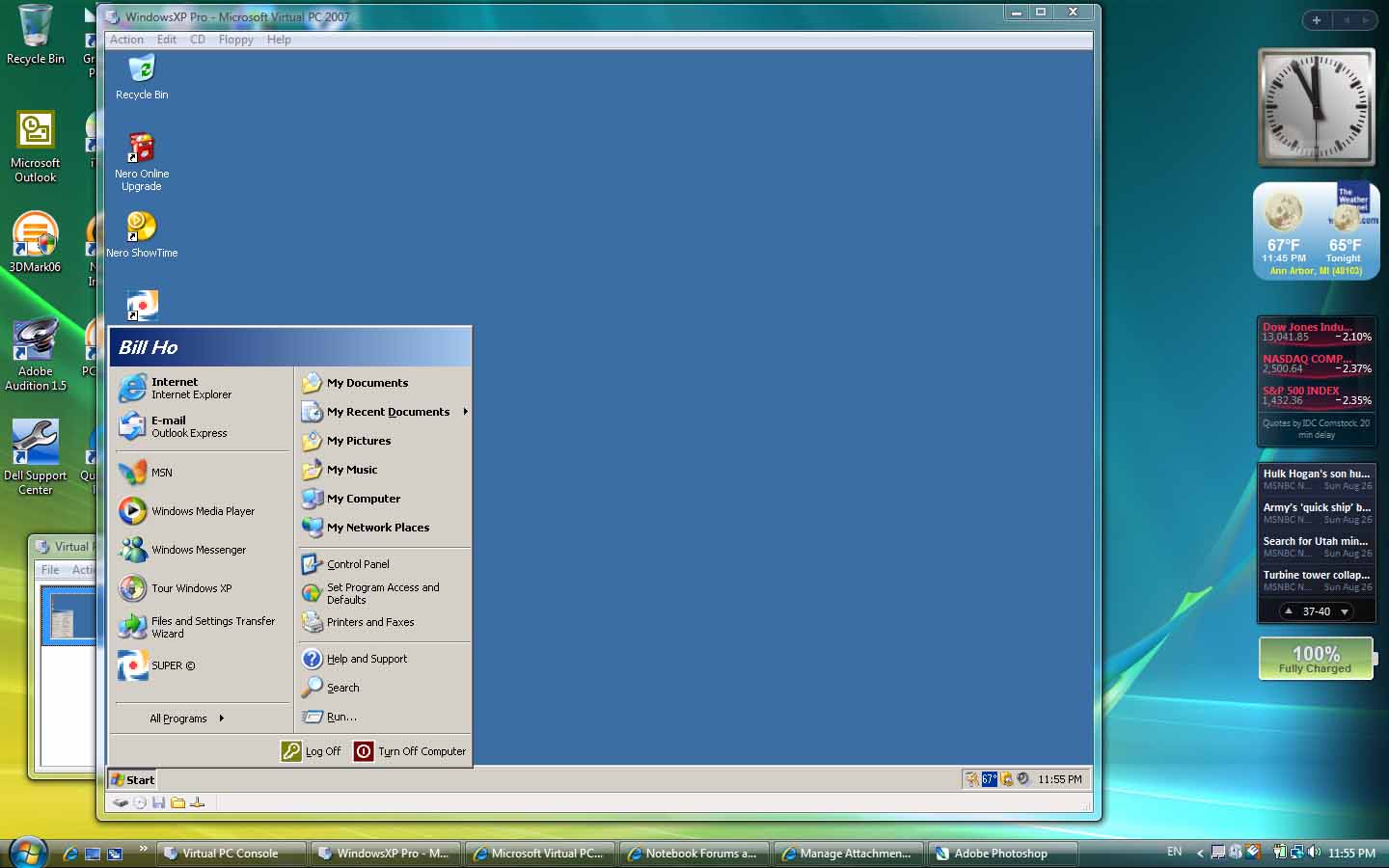Select the Nero Online Upgrade desktop shortcut
The width and height of the screenshot is (1389, 868).
coord(142,162)
